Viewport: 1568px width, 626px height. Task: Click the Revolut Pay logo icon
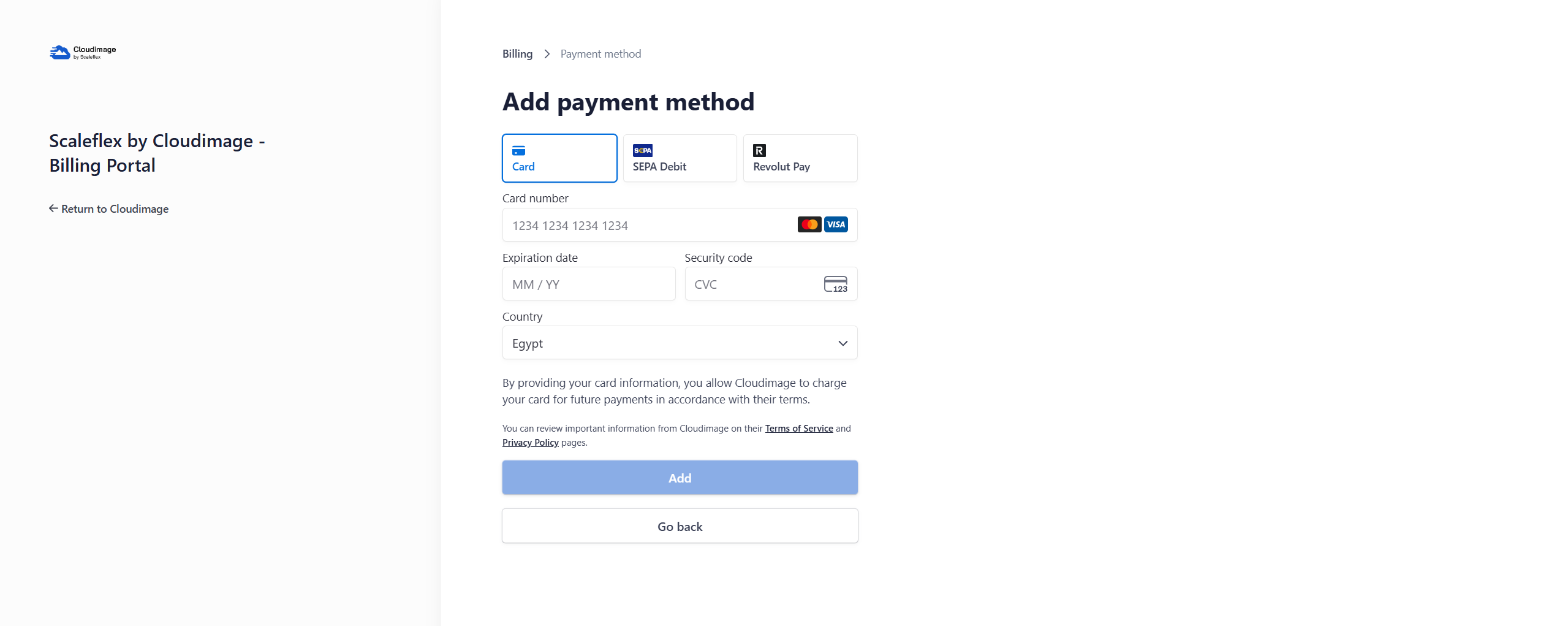(x=759, y=151)
